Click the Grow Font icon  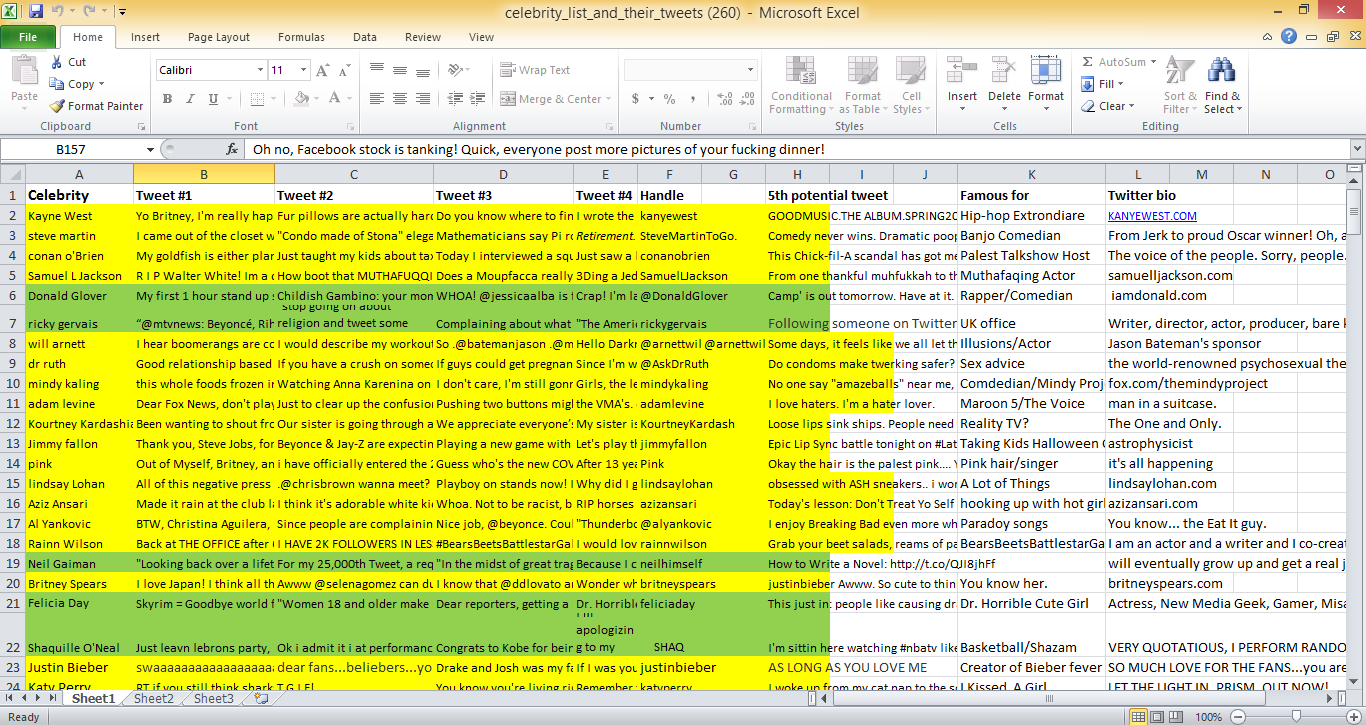(x=323, y=71)
